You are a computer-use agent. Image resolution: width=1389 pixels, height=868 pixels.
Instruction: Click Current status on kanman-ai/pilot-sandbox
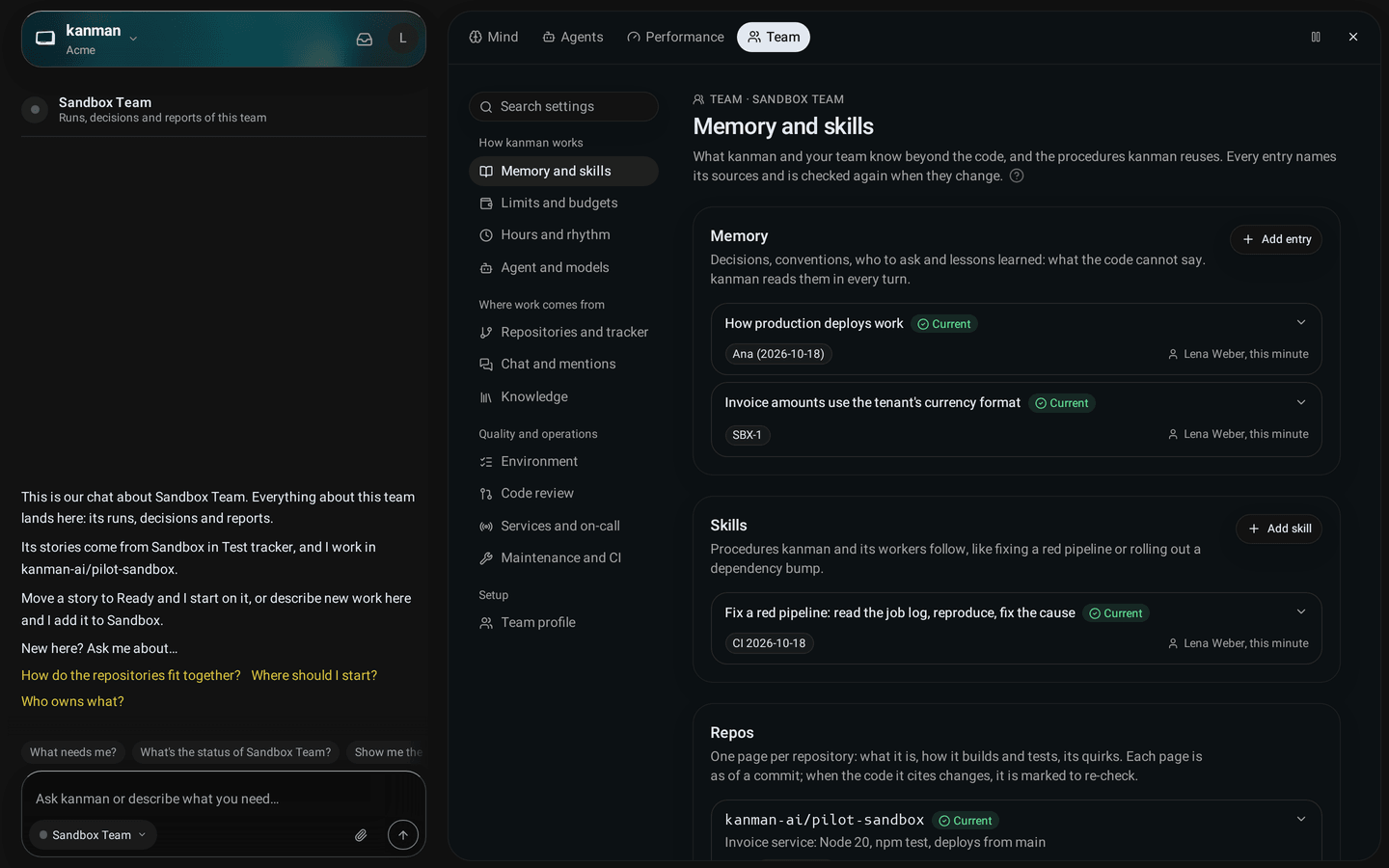966,821
